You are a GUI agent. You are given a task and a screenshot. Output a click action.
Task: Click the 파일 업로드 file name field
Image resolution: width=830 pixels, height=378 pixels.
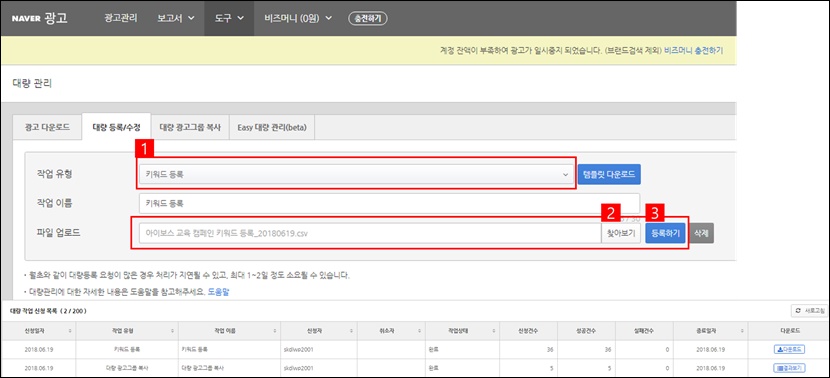[x=370, y=233]
